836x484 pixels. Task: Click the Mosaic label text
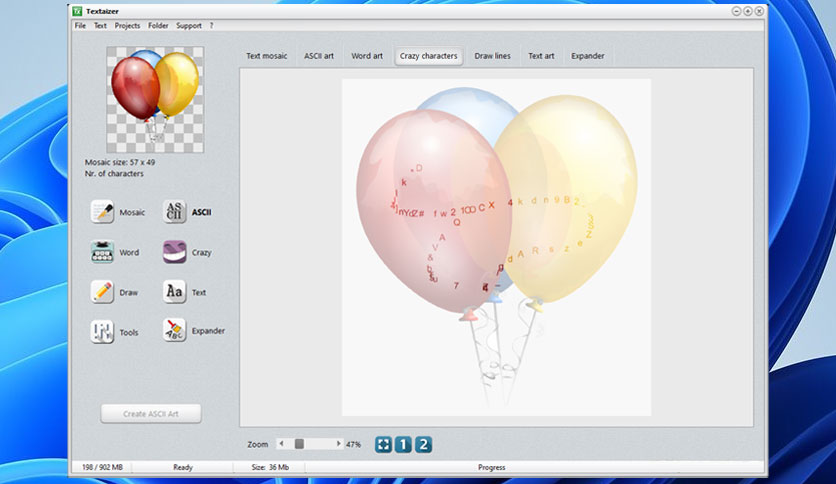click(x=132, y=212)
